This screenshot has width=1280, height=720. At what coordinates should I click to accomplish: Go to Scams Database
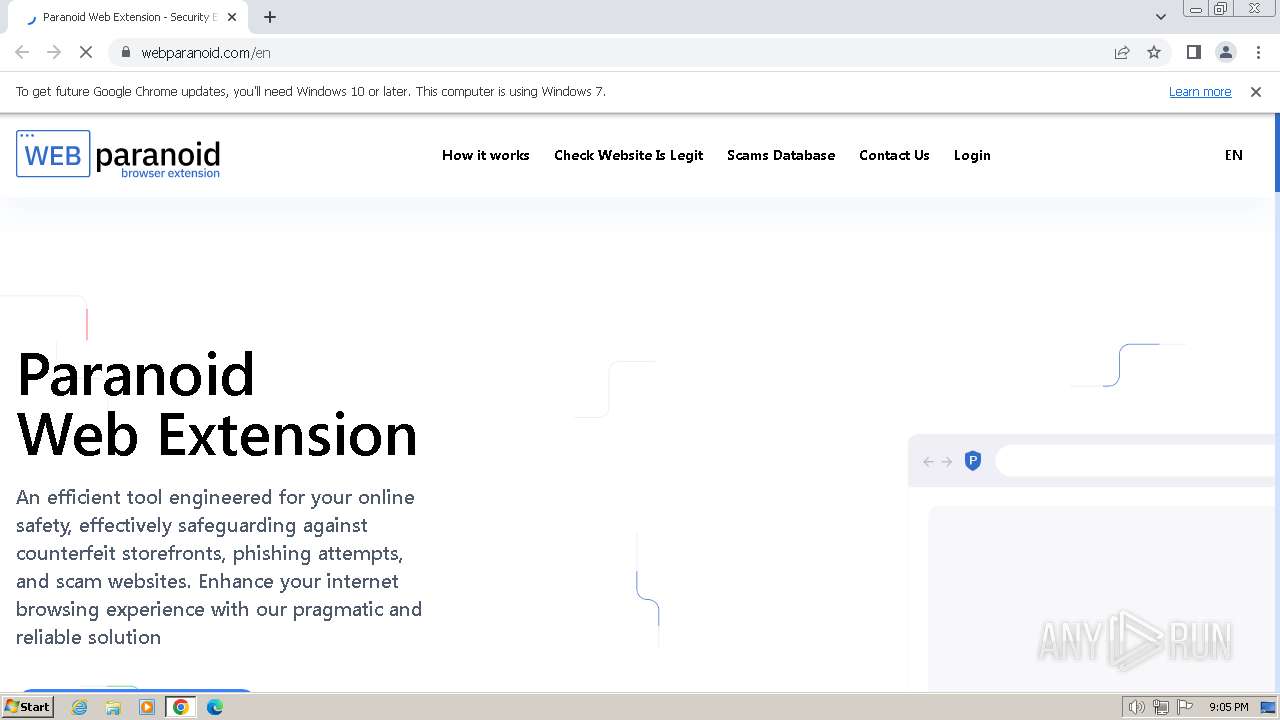coord(781,155)
